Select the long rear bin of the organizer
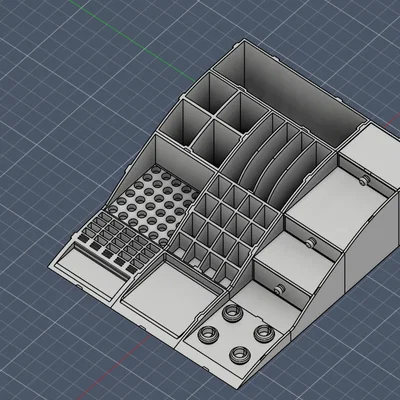The height and width of the screenshot is (400, 400). [289, 95]
